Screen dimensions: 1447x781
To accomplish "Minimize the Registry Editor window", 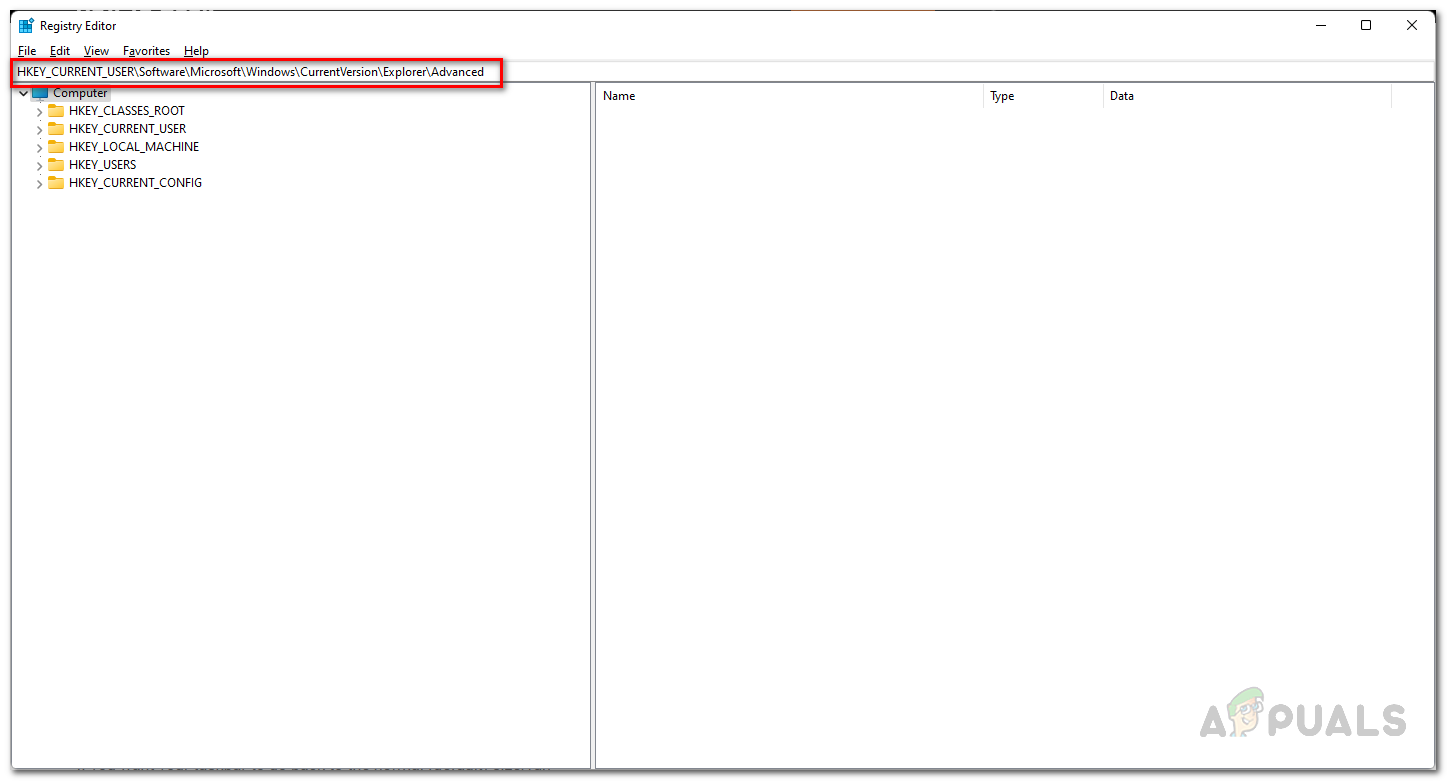I will (x=1319, y=26).
